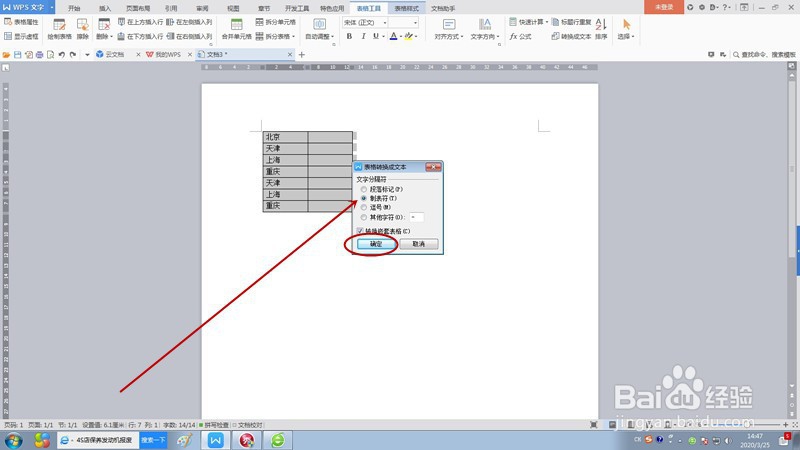Open the 拆分表格 split table dropdown
Screen dimensions: 800x450
tap(276, 36)
